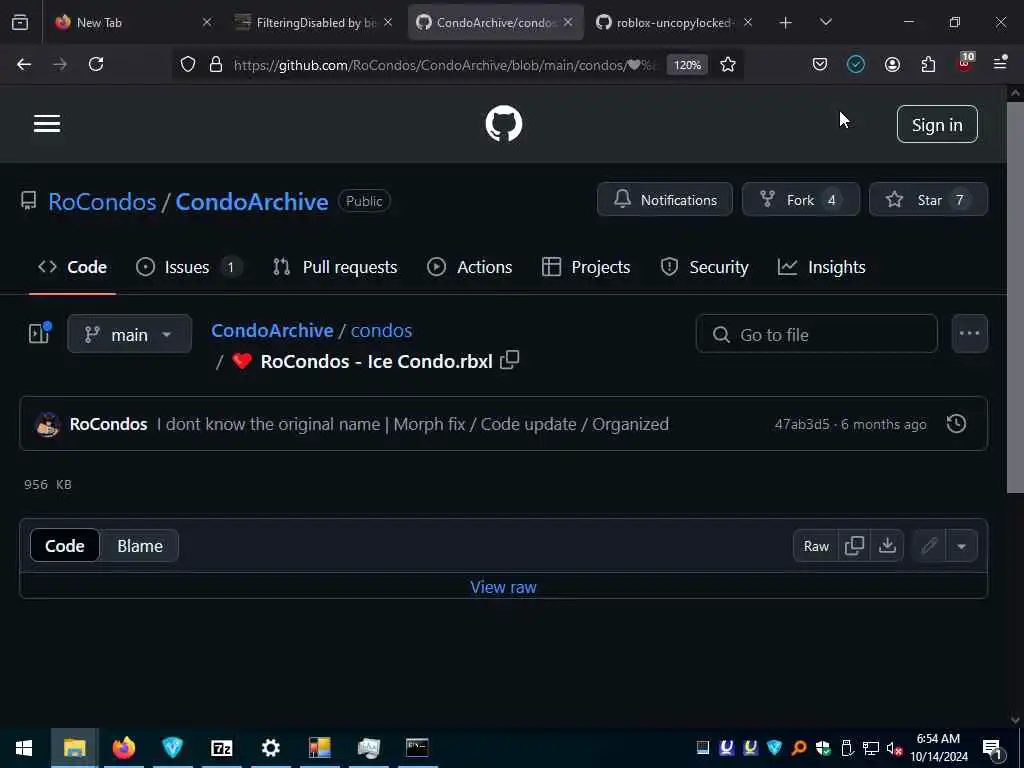Open Settings gear in the taskbar
Viewport: 1024px width, 768px height.
[x=270, y=748]
